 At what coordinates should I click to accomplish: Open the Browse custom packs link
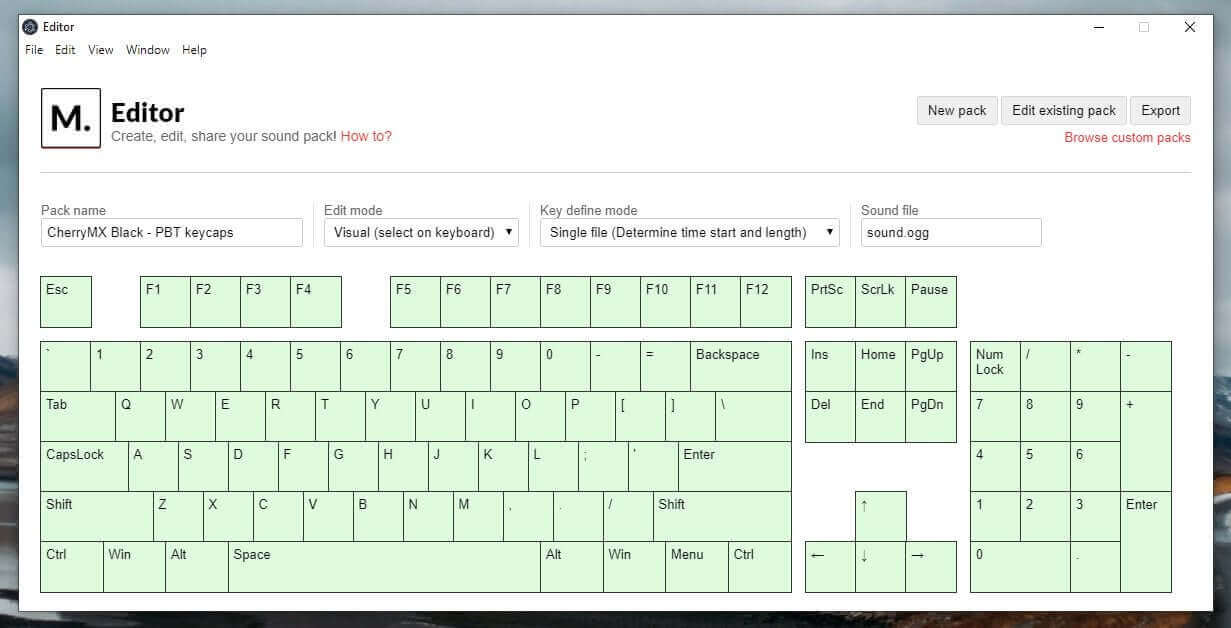click(1127, 138)
